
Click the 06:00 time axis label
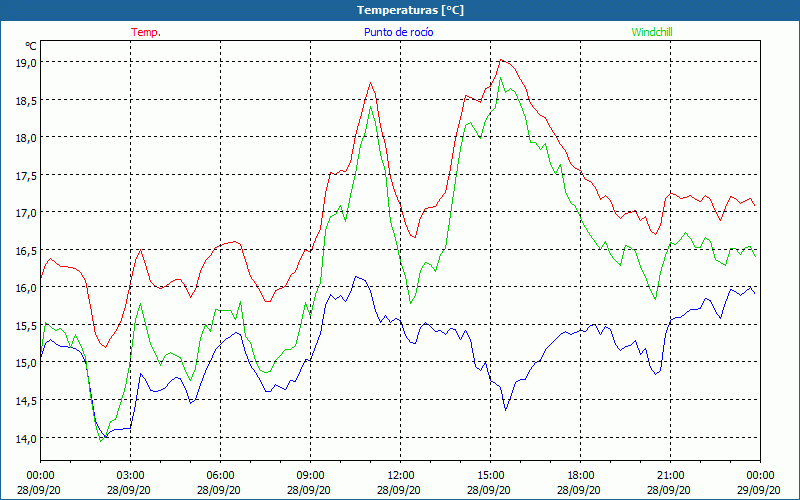click(x=220, y=476)
